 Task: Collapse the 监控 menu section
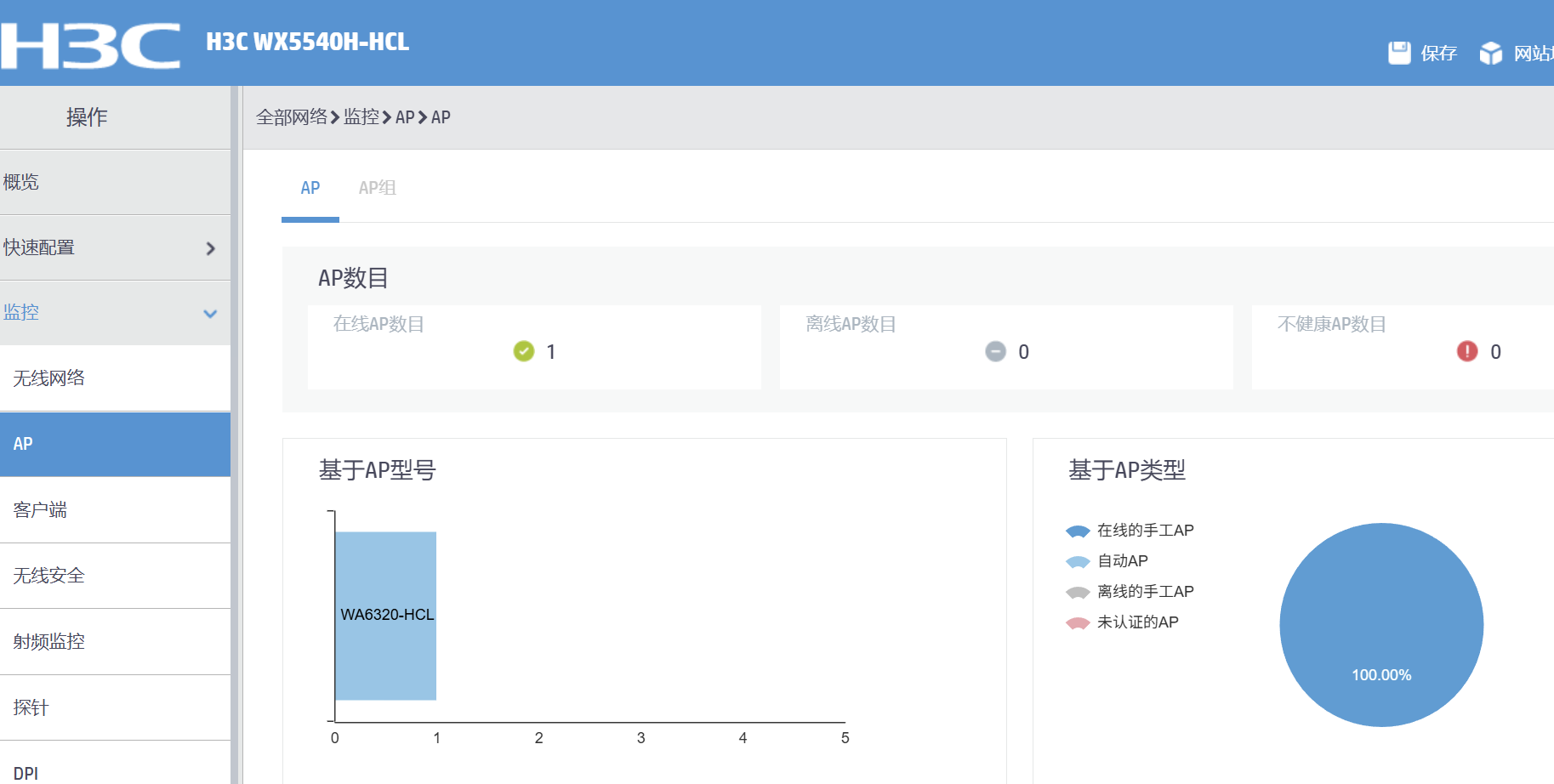point(210,313)
